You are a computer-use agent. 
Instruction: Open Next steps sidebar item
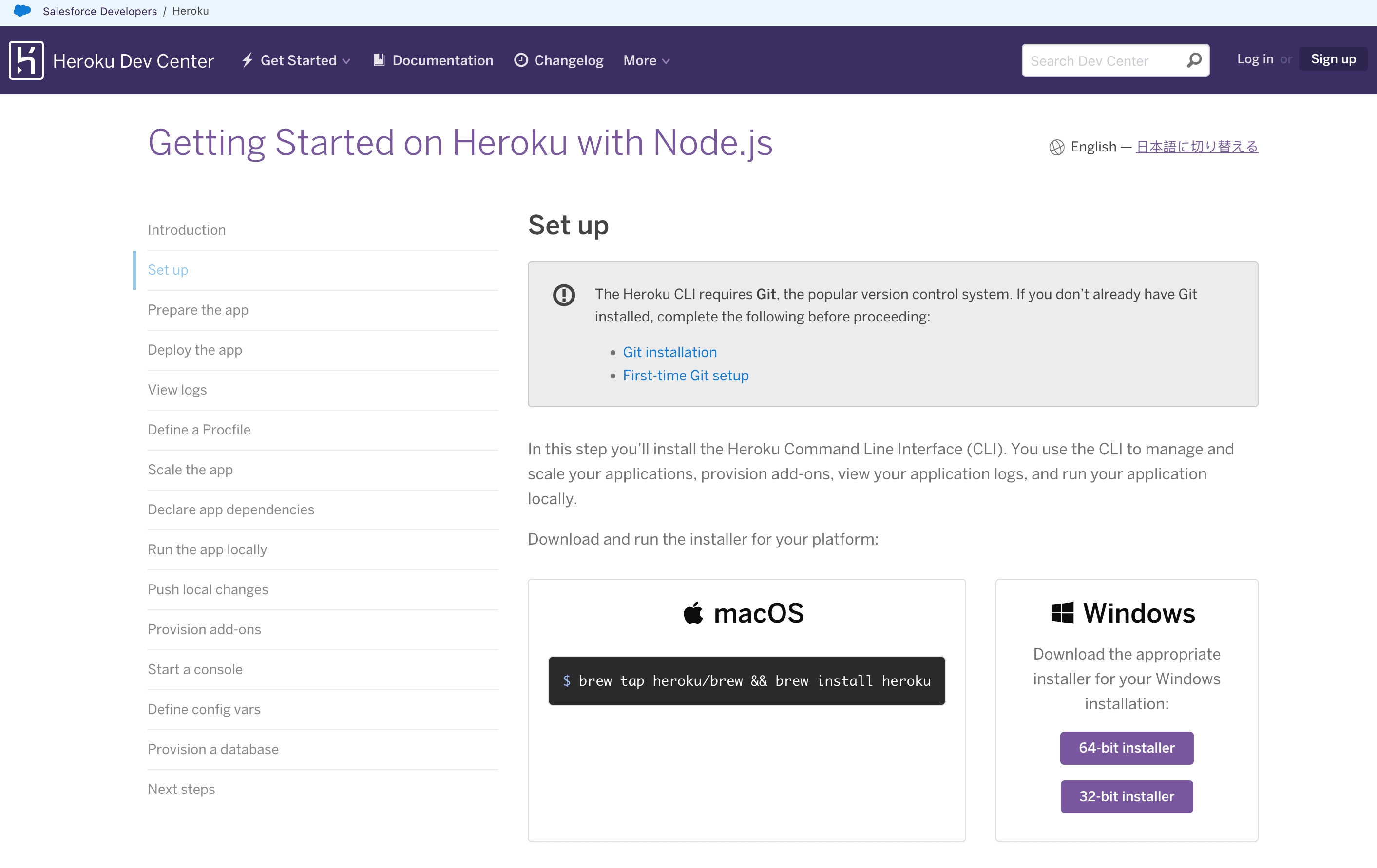coord(323,790)
